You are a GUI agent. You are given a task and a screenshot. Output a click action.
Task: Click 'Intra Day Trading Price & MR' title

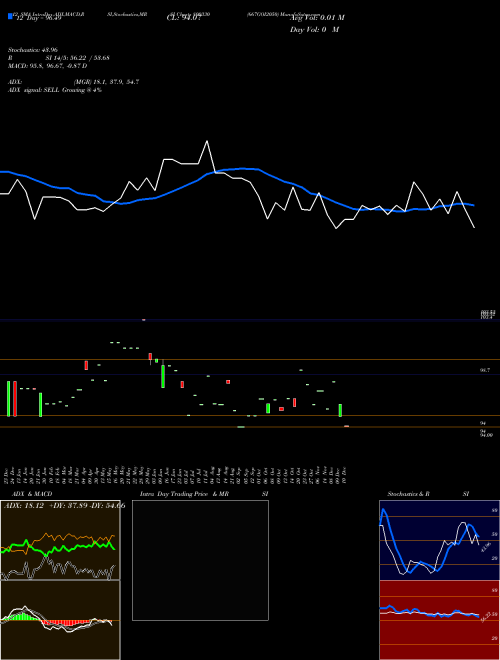click(184, 494)
